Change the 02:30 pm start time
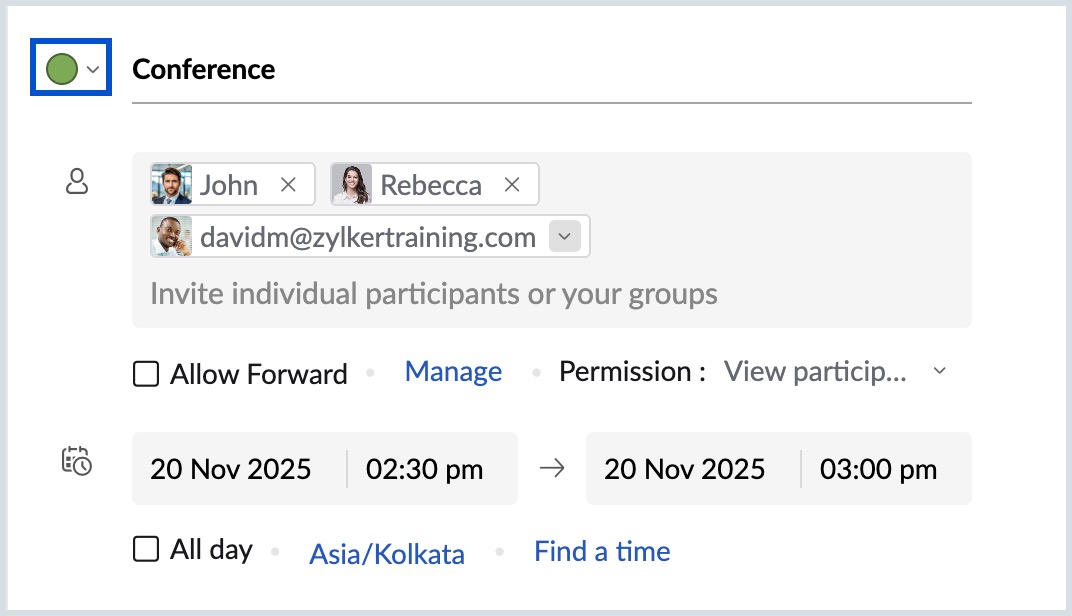 click(424, 469)
